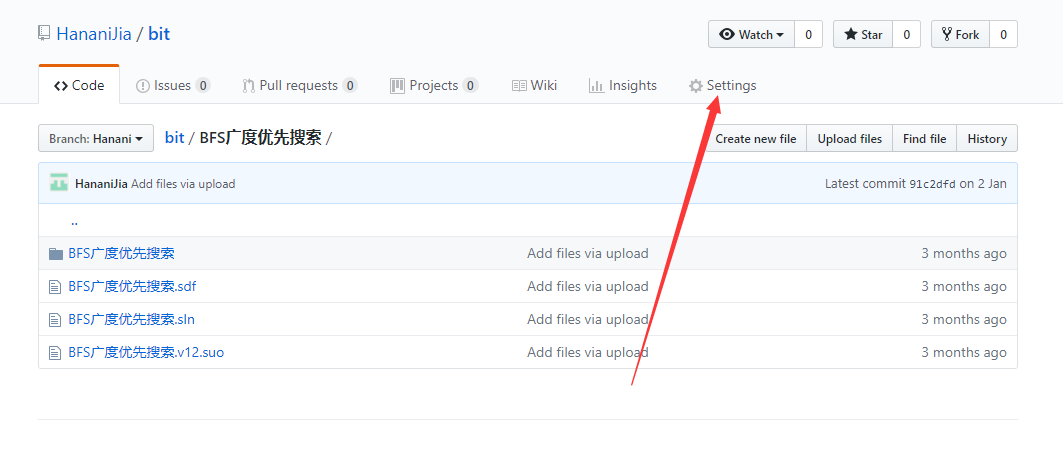Image resolution: width=1063 pixels, height=455 pixels.
Task: Open the Wiki tab
Action: tap(534, 85)
